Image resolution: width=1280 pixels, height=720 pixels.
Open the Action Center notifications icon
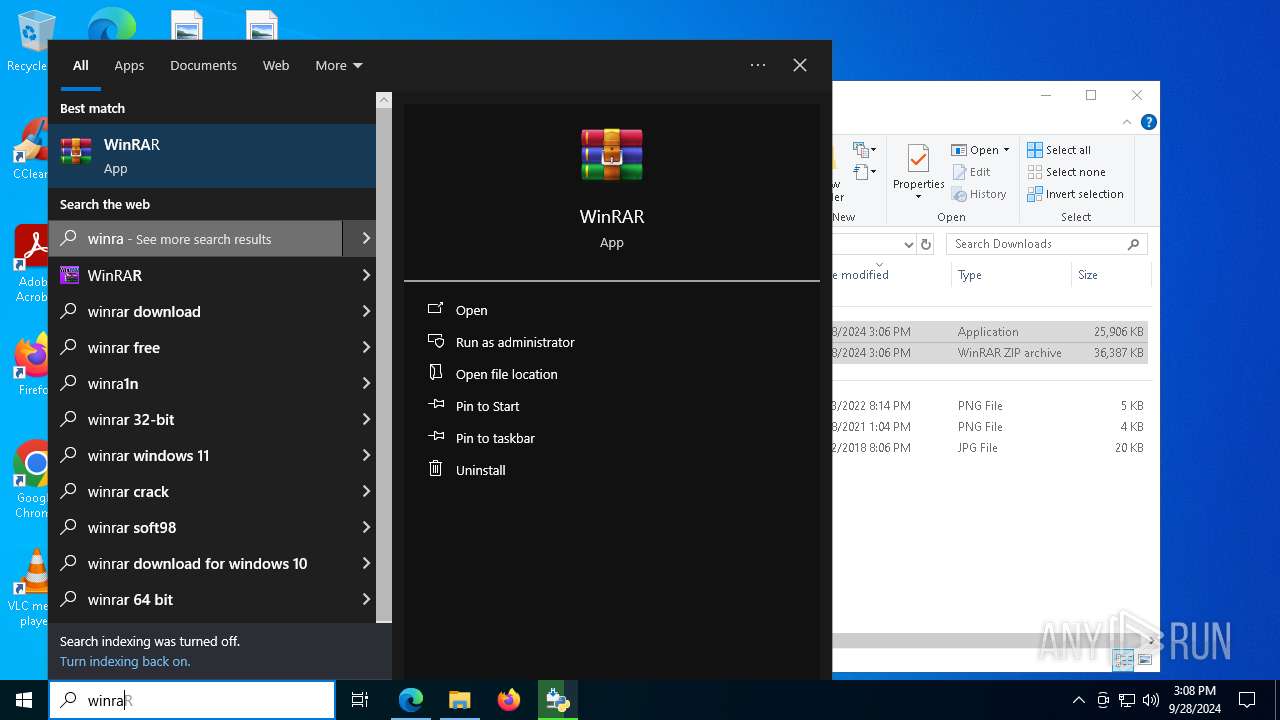point(1247,700)
